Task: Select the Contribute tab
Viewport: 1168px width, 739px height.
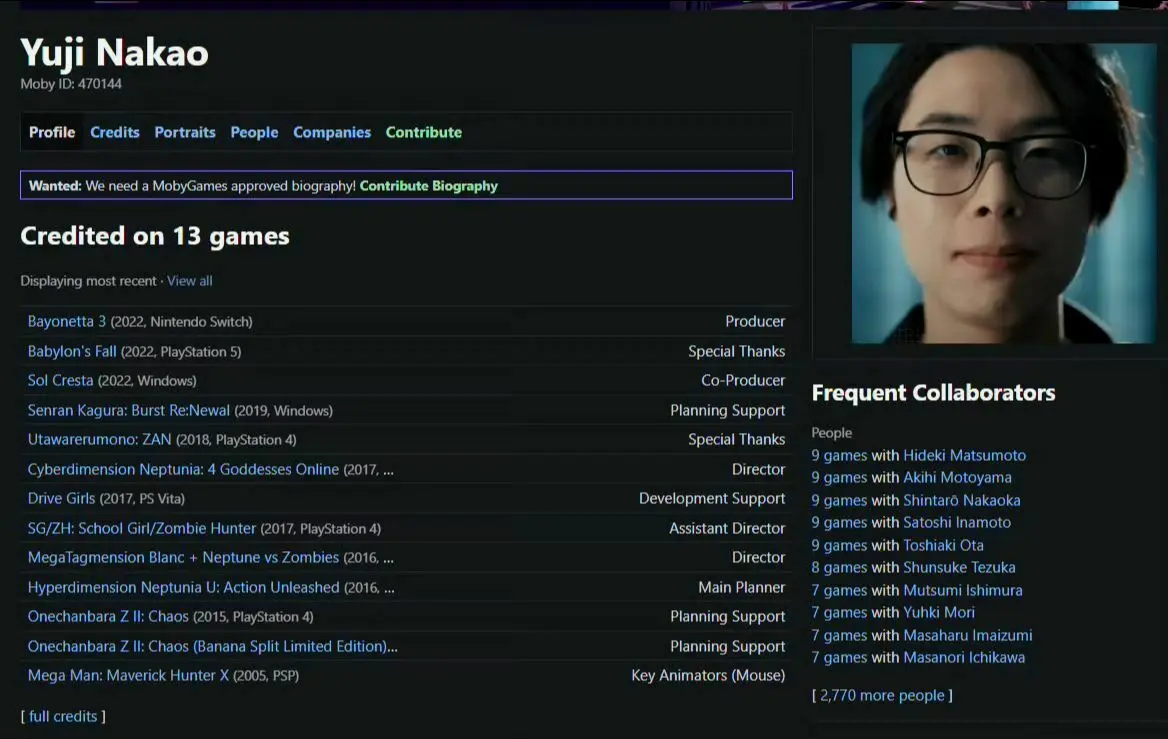Action: (424, 133)
